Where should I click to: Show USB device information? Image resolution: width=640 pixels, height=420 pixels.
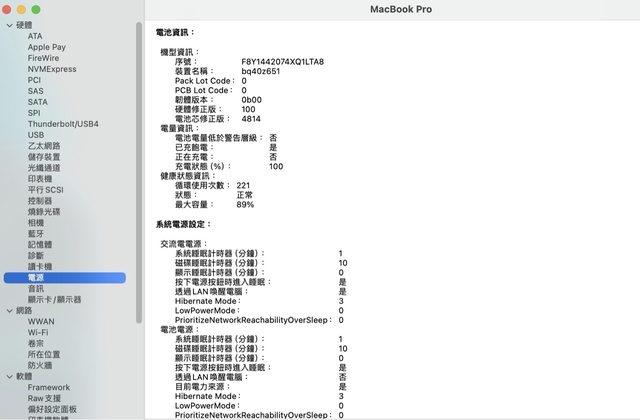pos(36,135)
